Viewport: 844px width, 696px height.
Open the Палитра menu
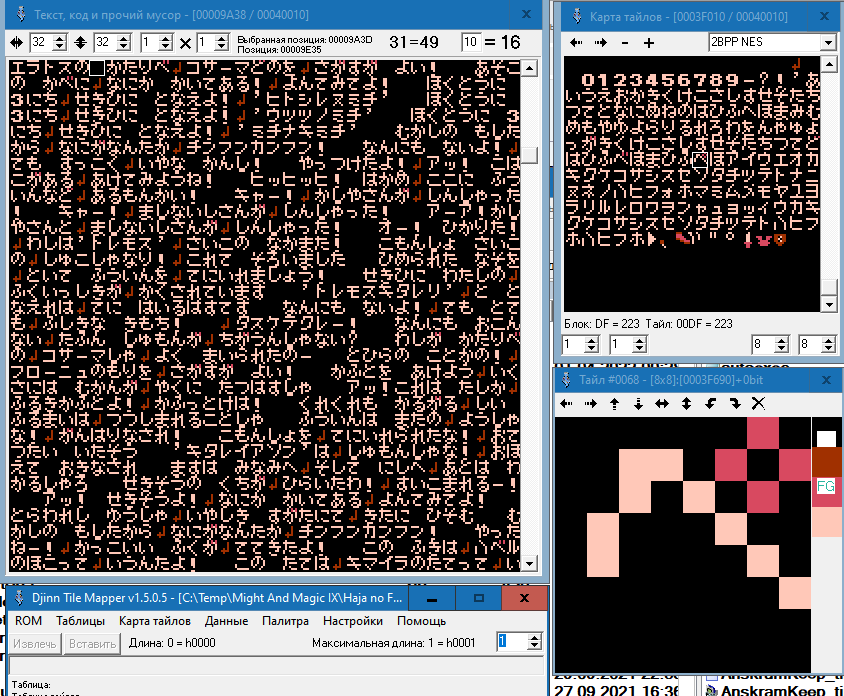point(285,621)
